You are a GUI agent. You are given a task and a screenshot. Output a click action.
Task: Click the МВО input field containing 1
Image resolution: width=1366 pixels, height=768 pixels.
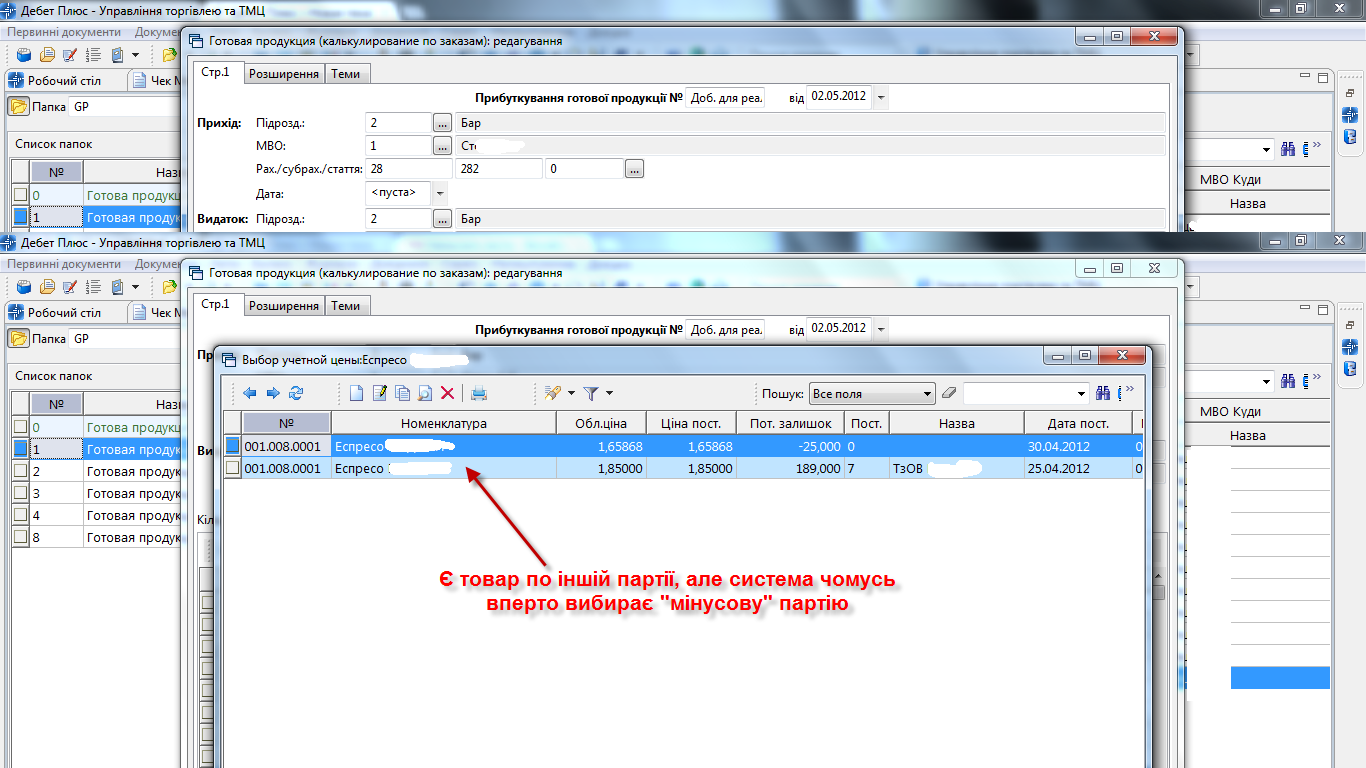pyautogui.click(x=398, y=146)
